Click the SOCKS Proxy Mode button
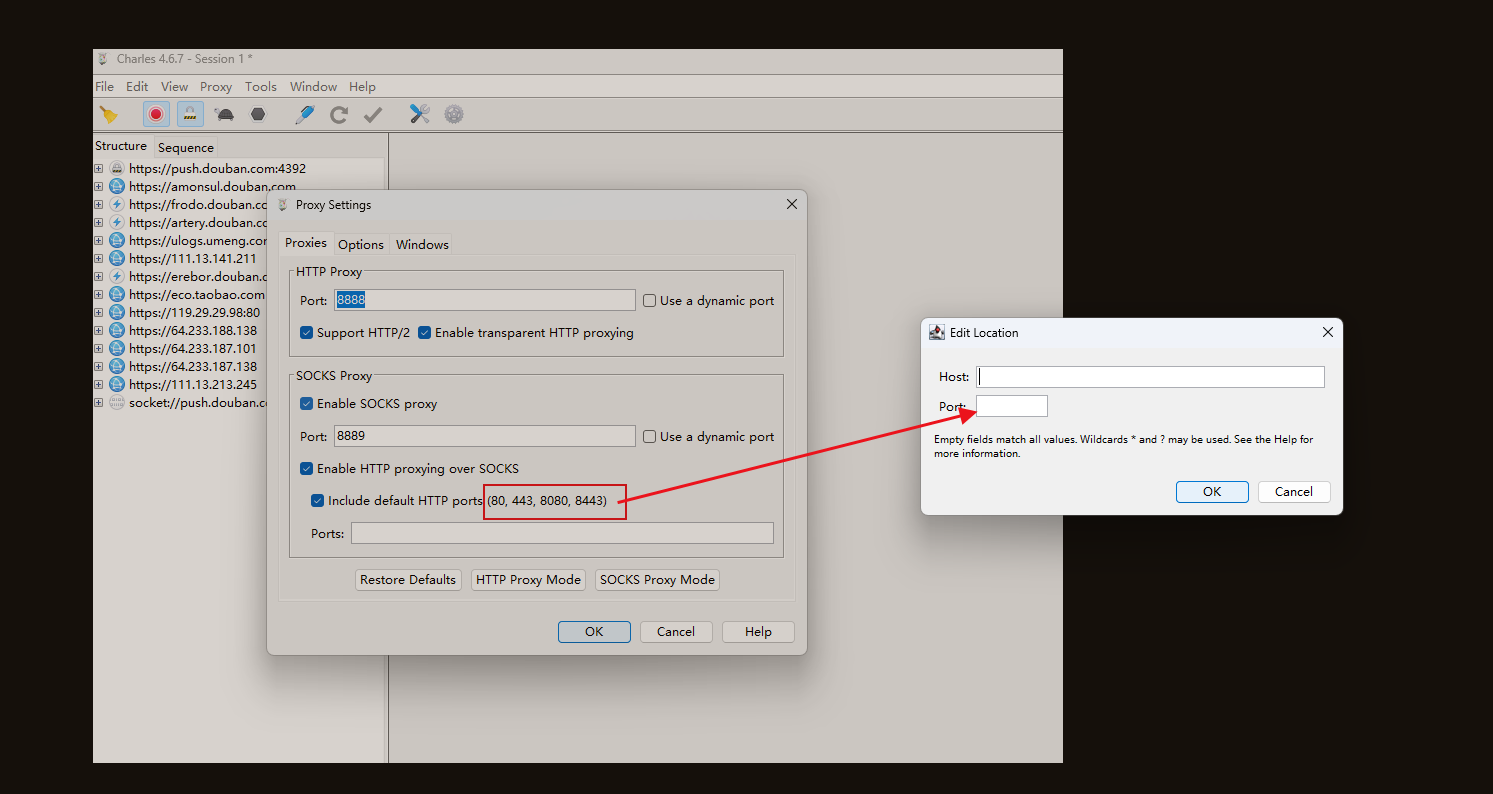 click(x=657, y=580)
